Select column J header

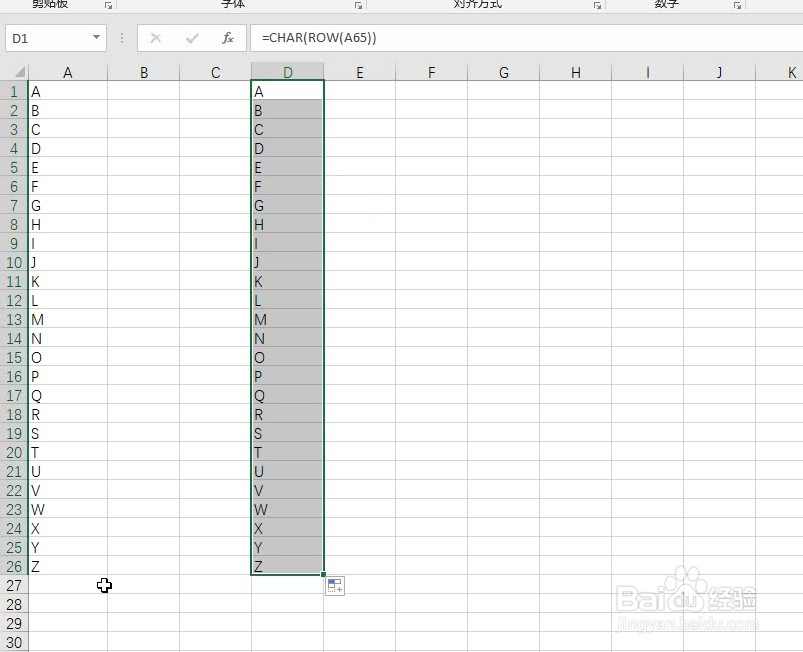click(x=720, y=72)
